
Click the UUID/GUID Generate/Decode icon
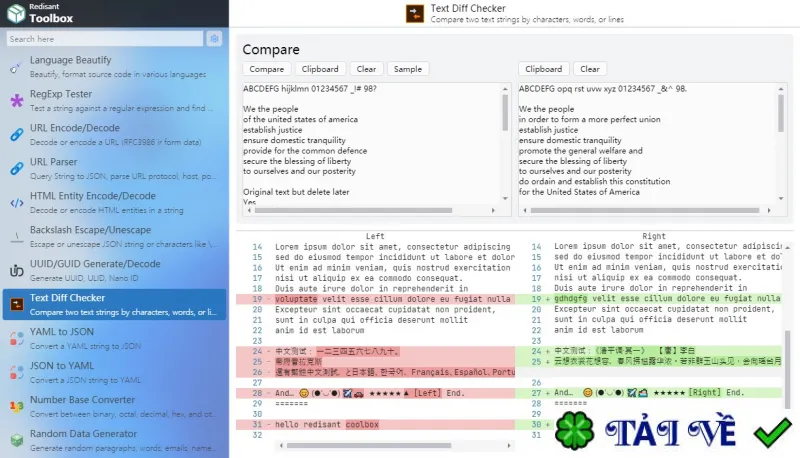pyautogui.click(x=16, y=271)
